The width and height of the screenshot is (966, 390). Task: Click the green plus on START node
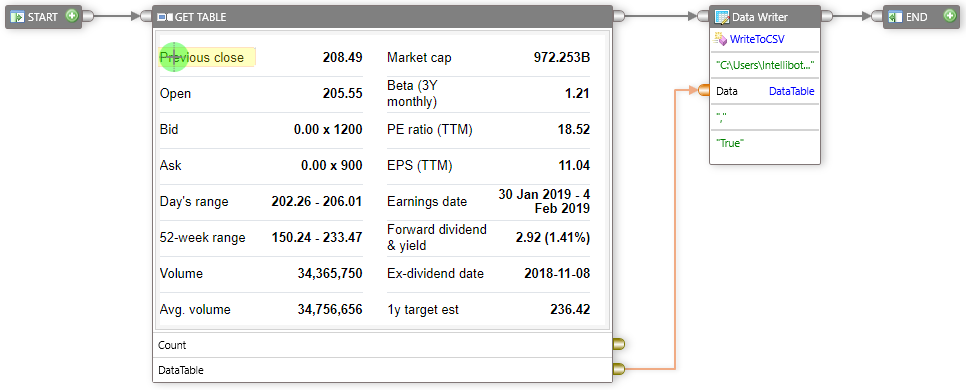tap(71, 16)
